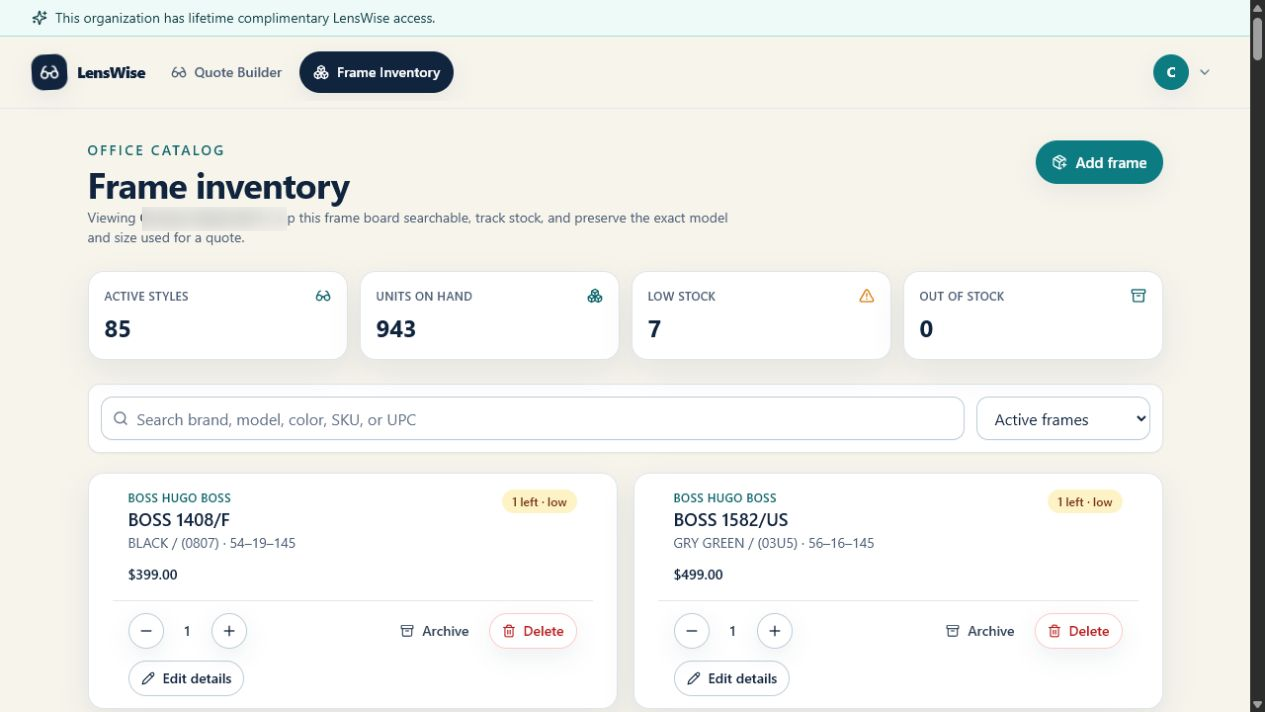Click the BOSS 1408/F model title
1265x712 pixels.
pyautogui.click(x=179, y=520)
